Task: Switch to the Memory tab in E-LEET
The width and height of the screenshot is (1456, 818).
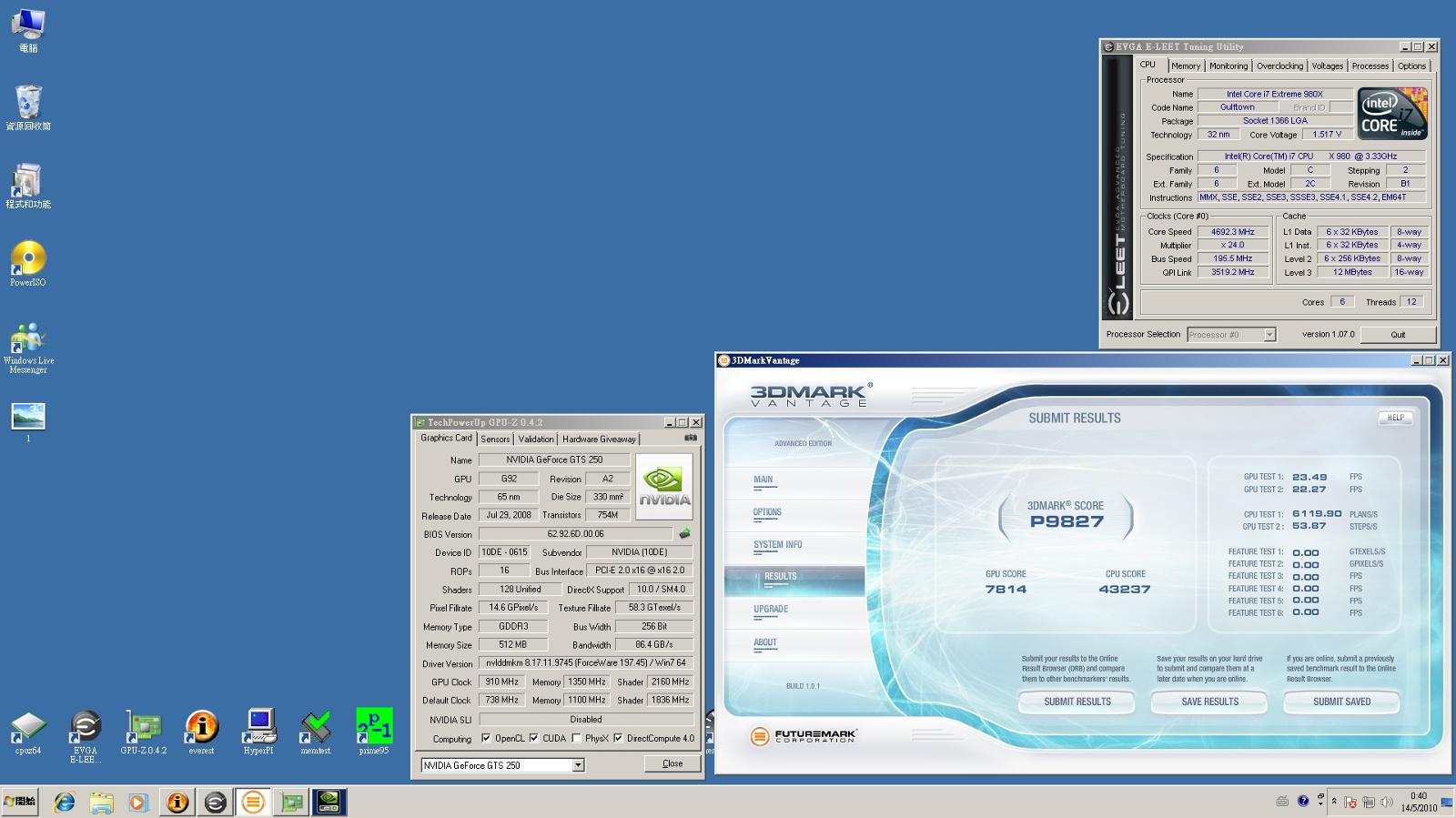Action: pos(1185,66)
